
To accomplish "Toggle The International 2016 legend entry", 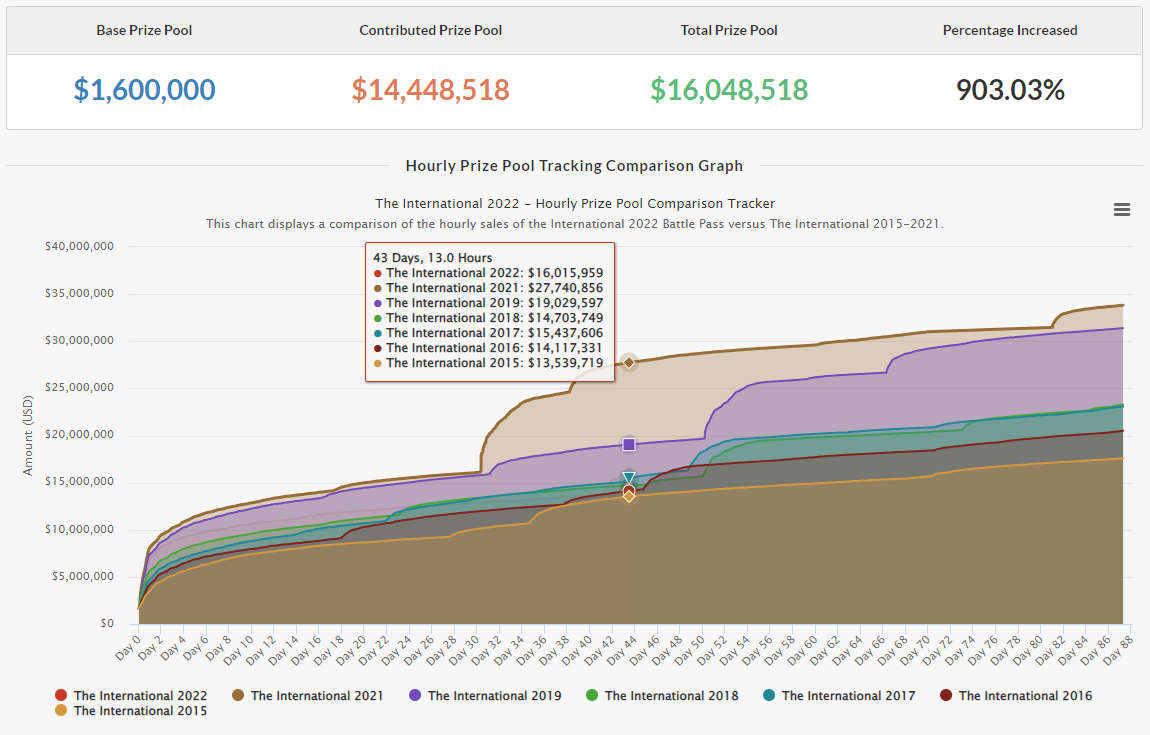I will [1016, 695].
